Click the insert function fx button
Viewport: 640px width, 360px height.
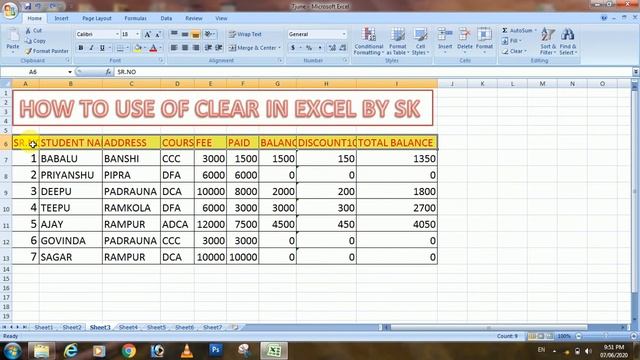coord(108,72)
